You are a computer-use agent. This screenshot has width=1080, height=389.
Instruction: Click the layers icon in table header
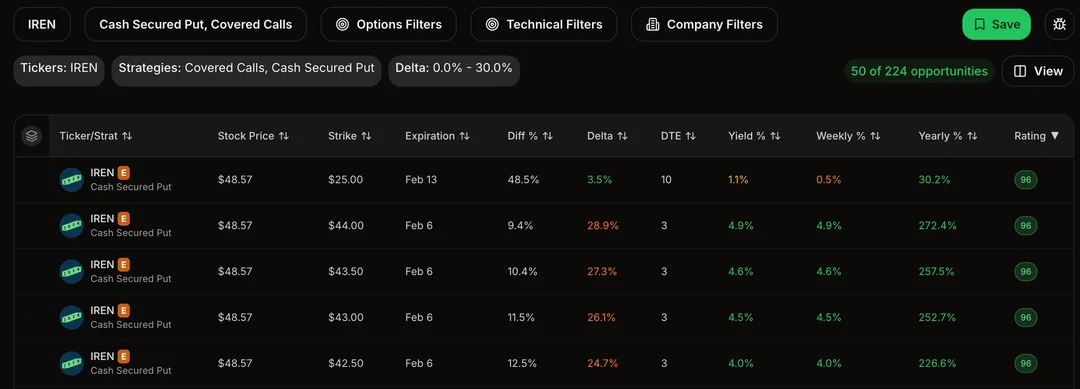(31, 136)
